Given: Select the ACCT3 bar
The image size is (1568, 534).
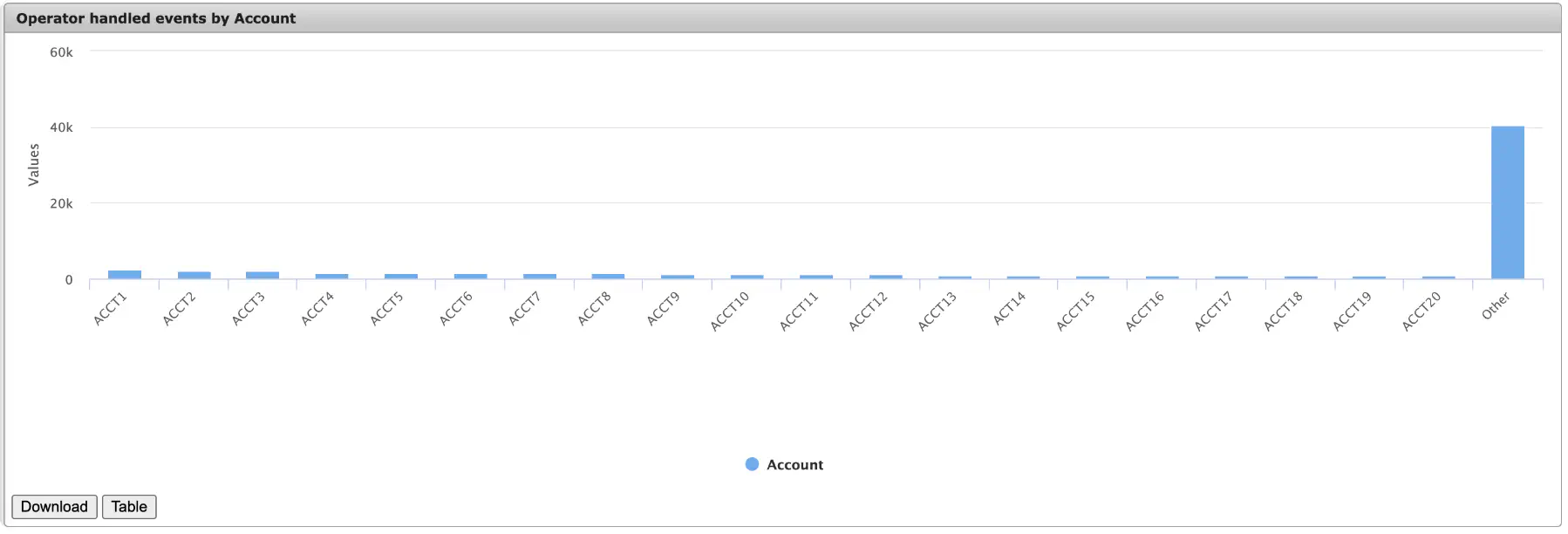Looking at the screenshot, I should [262, 276].
